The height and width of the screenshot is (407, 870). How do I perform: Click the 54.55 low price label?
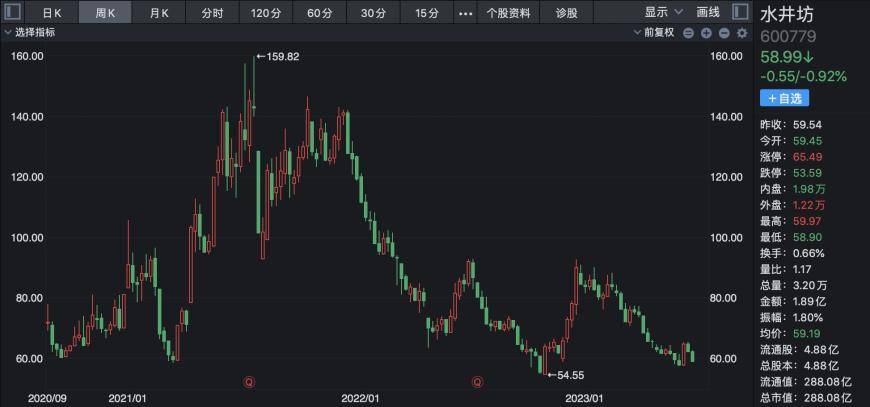pos(566,375)
